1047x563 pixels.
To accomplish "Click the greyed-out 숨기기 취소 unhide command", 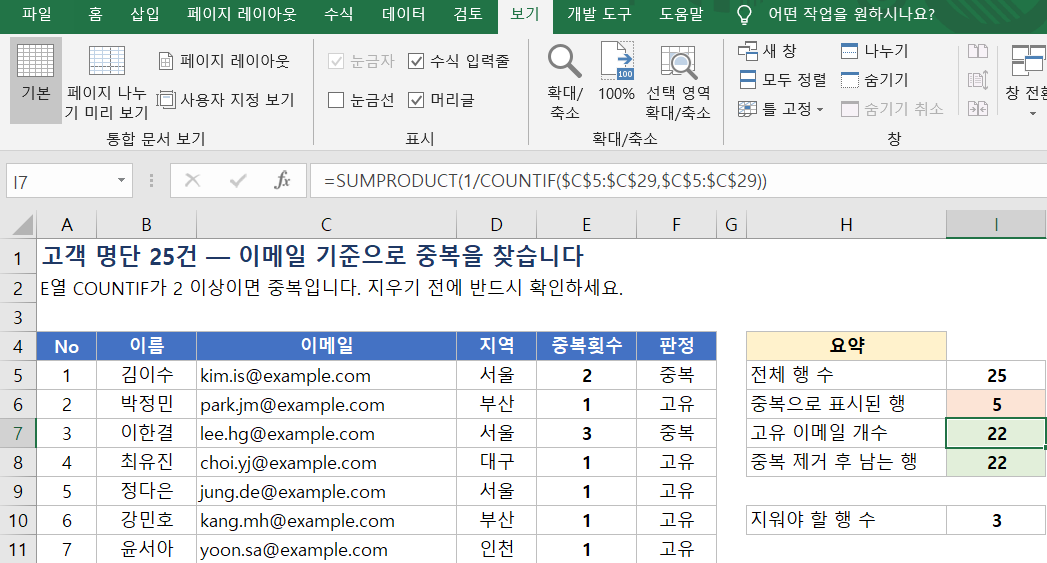I will pos(892,109).
